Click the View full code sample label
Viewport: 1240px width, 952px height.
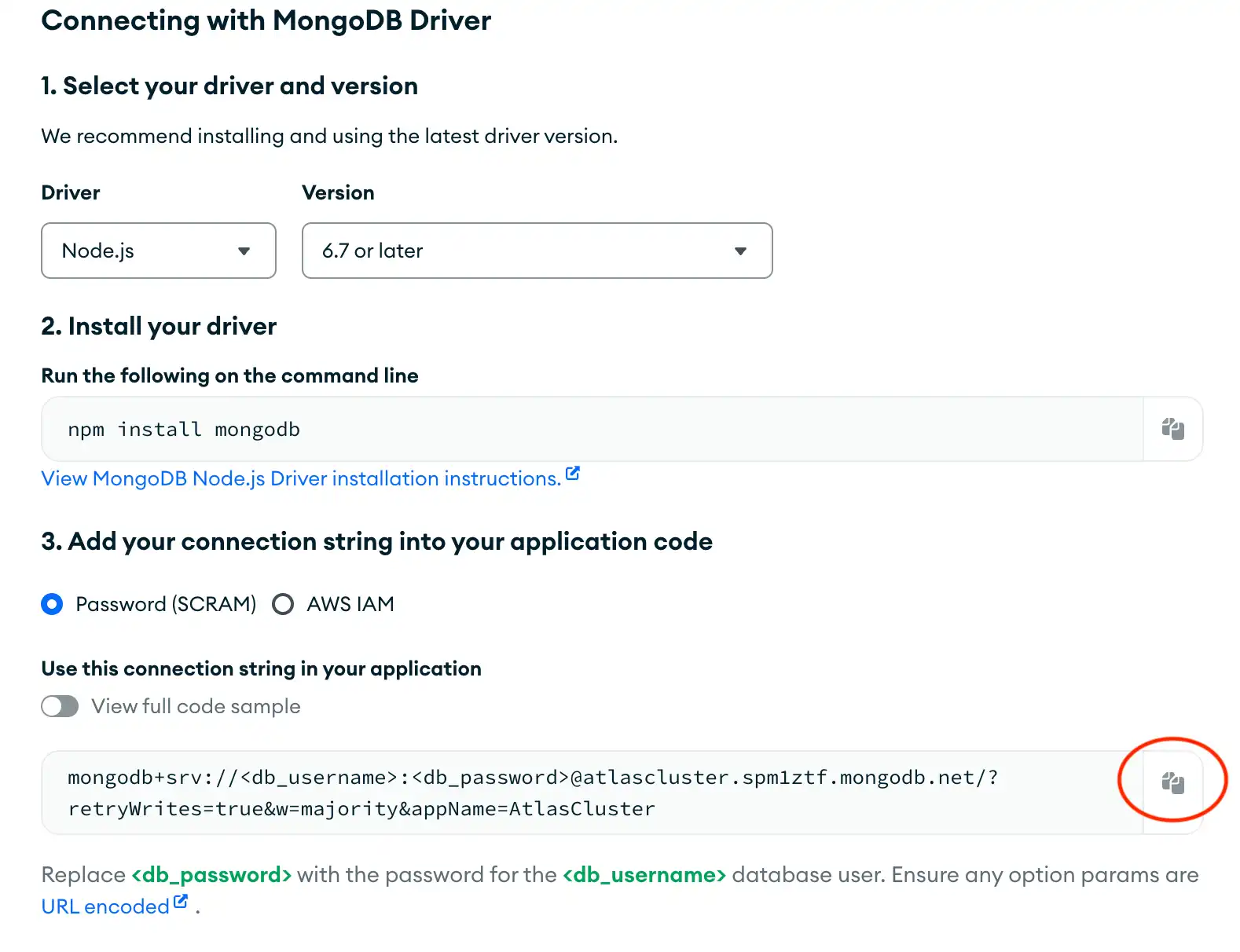coord(196,706)
